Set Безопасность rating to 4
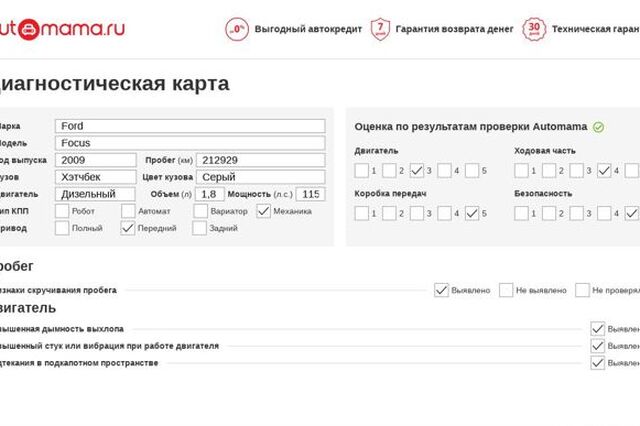640x426 pixels. pos(604,213)
